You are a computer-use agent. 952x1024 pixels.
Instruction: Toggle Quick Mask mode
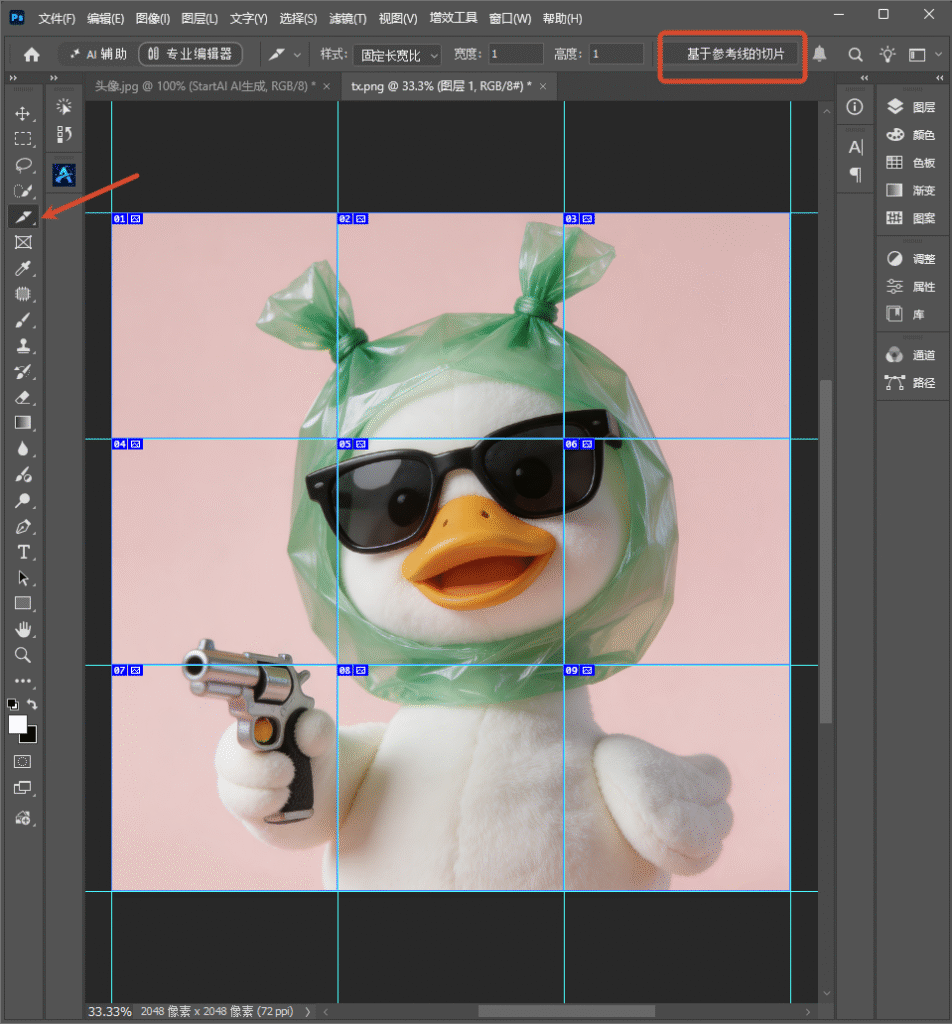(x=23, y=761)
